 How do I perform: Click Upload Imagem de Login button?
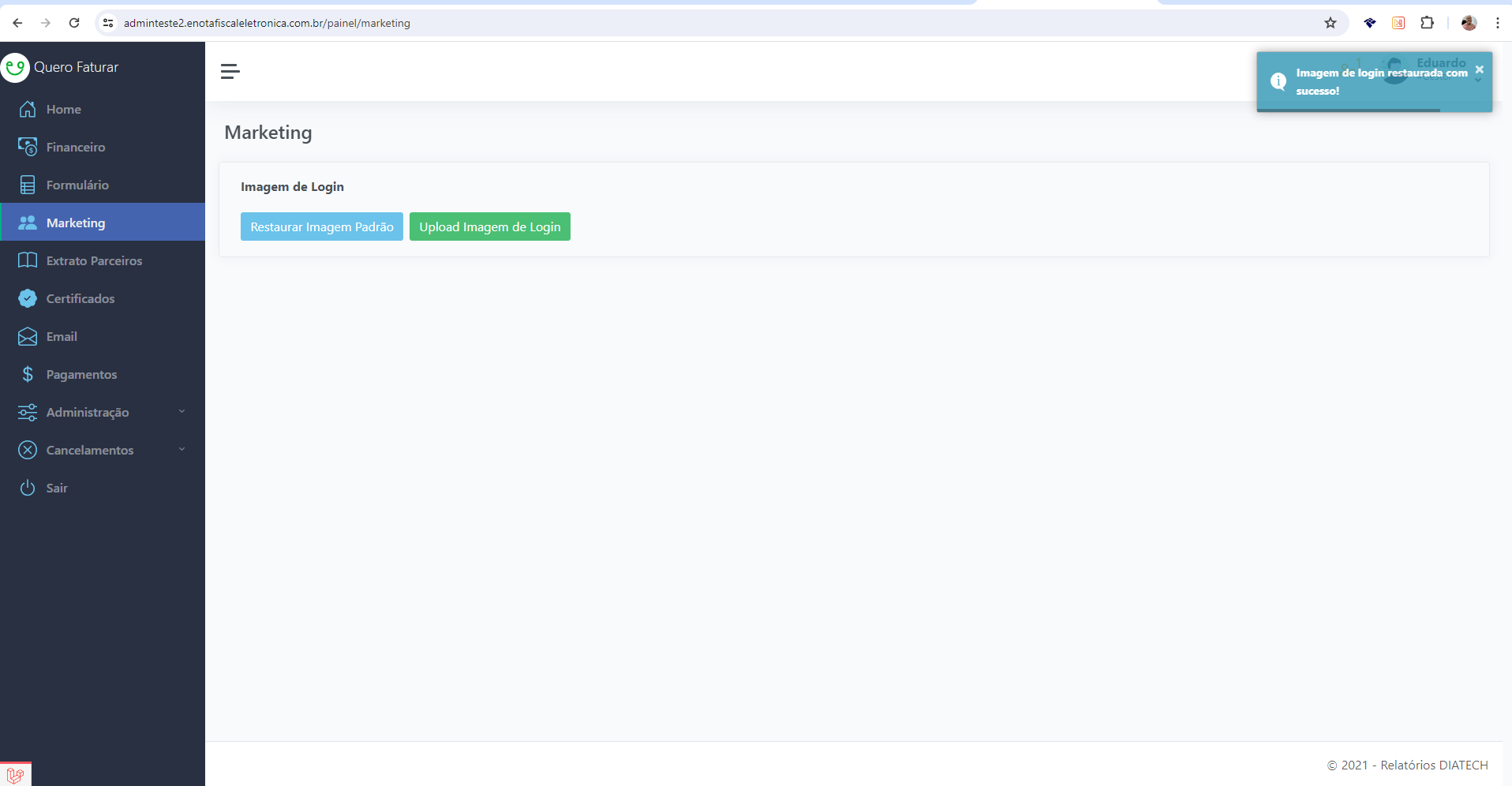pos(489,227)
